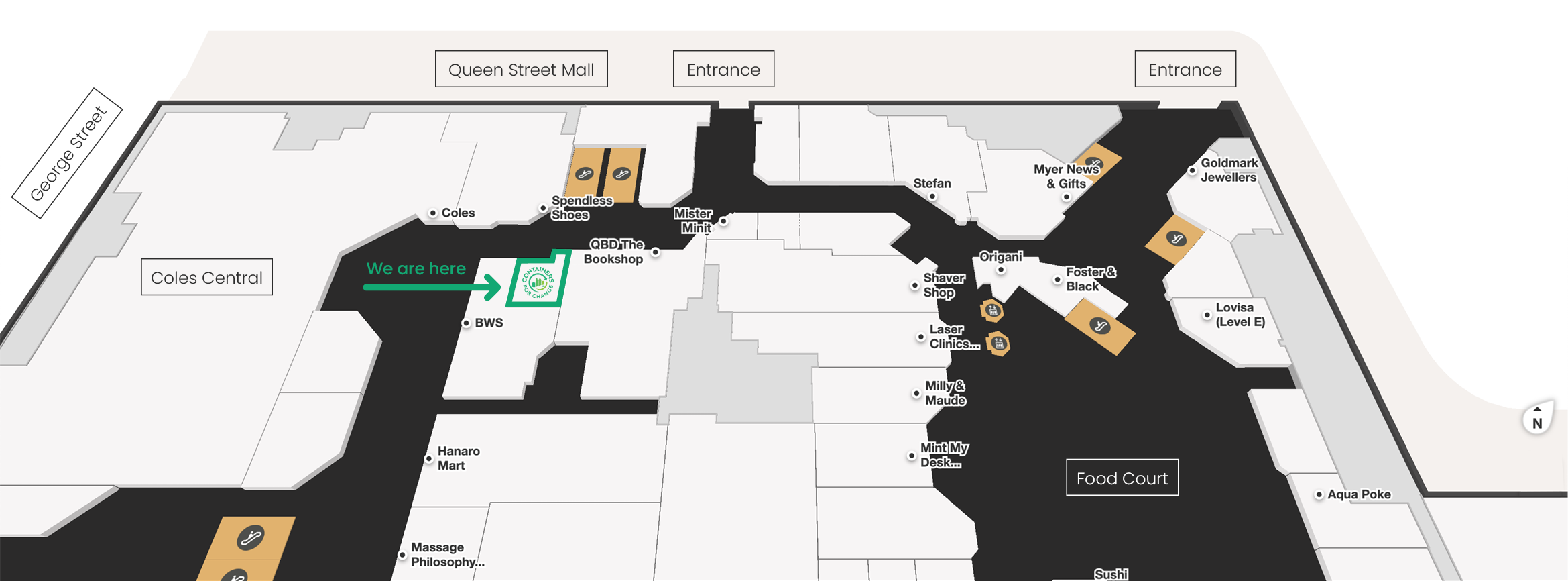The width and height of the screenshot is (1568, 581).
Task: Click the Lovisa (Level E) store label
Action: click(x=1240, y=315)
